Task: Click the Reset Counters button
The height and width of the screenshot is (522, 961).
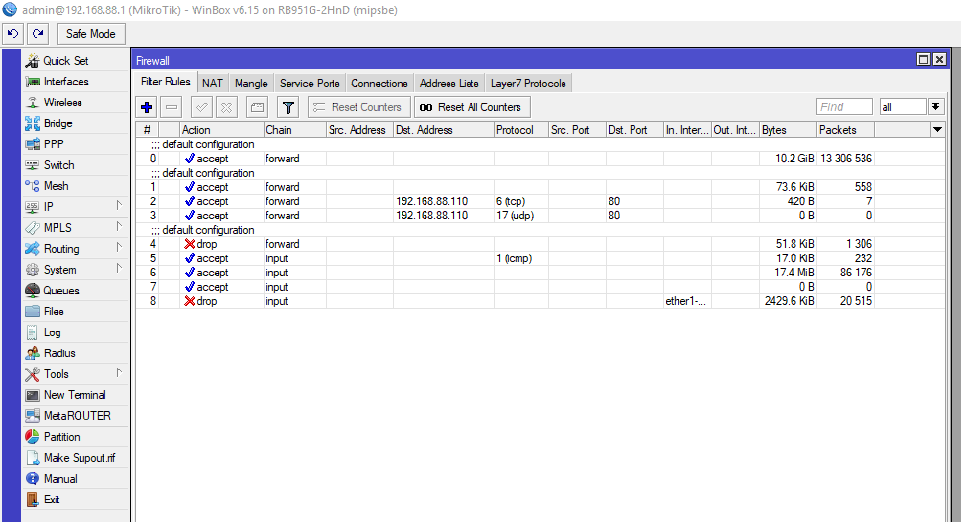Action: 359,107
